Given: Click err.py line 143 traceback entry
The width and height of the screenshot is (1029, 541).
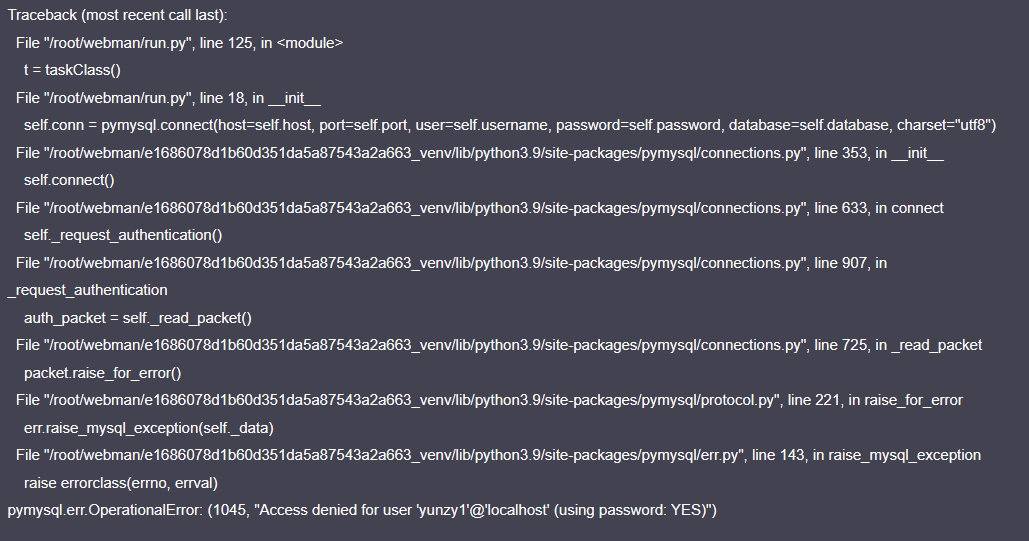Looking at the screenshot, I should coord(498,456).
